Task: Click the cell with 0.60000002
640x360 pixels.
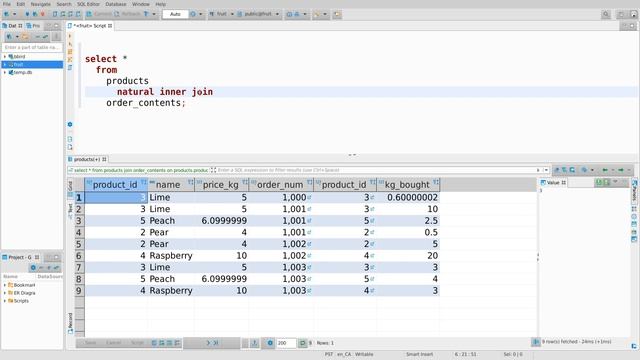Action: [408, 198]
